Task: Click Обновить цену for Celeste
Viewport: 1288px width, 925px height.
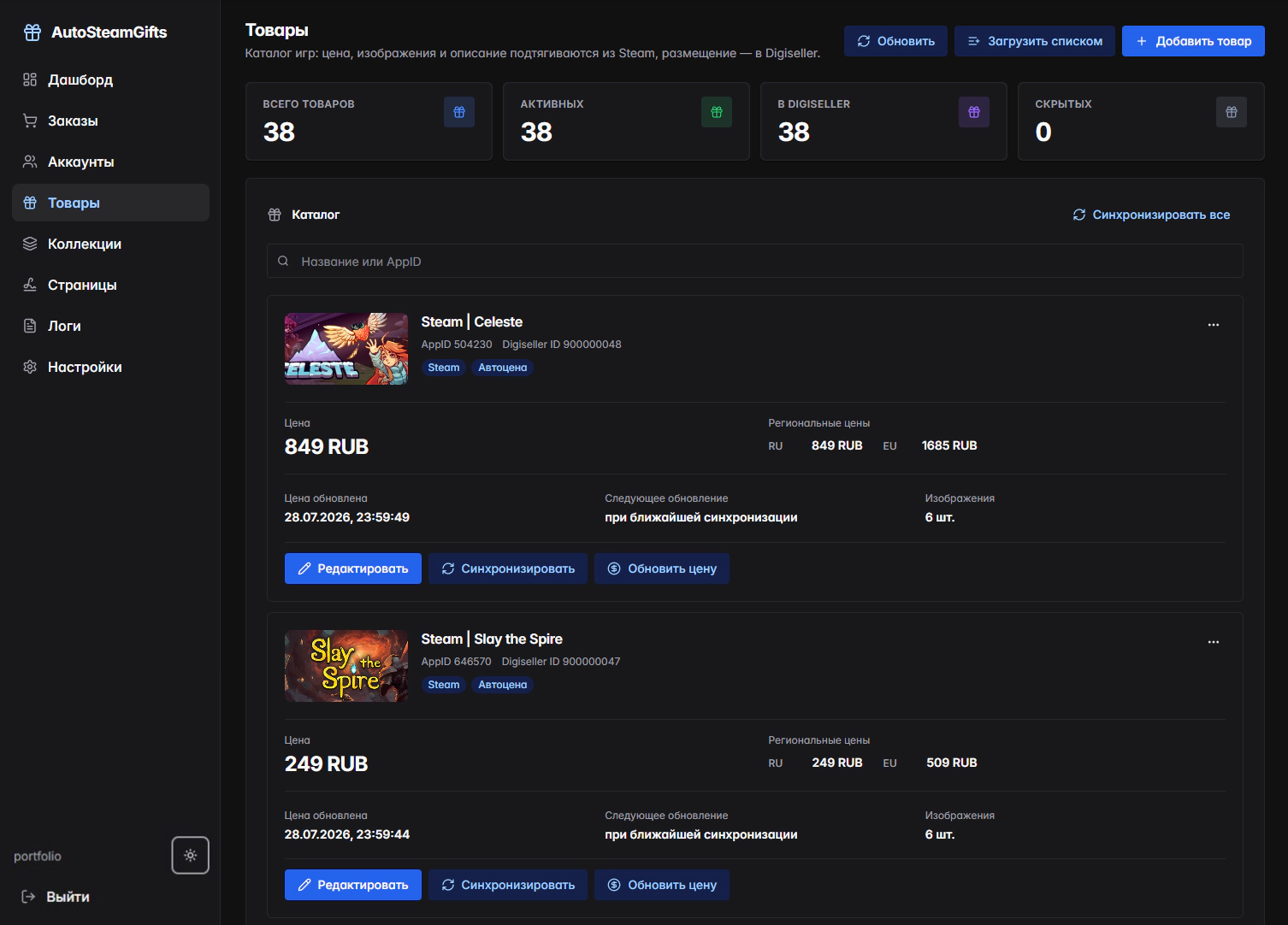Action: click(662, 569)
